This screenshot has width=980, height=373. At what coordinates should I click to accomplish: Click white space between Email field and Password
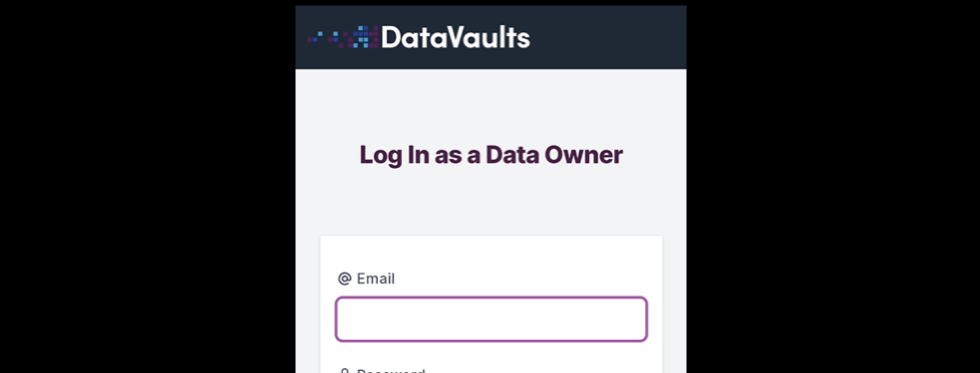[491, 354]
